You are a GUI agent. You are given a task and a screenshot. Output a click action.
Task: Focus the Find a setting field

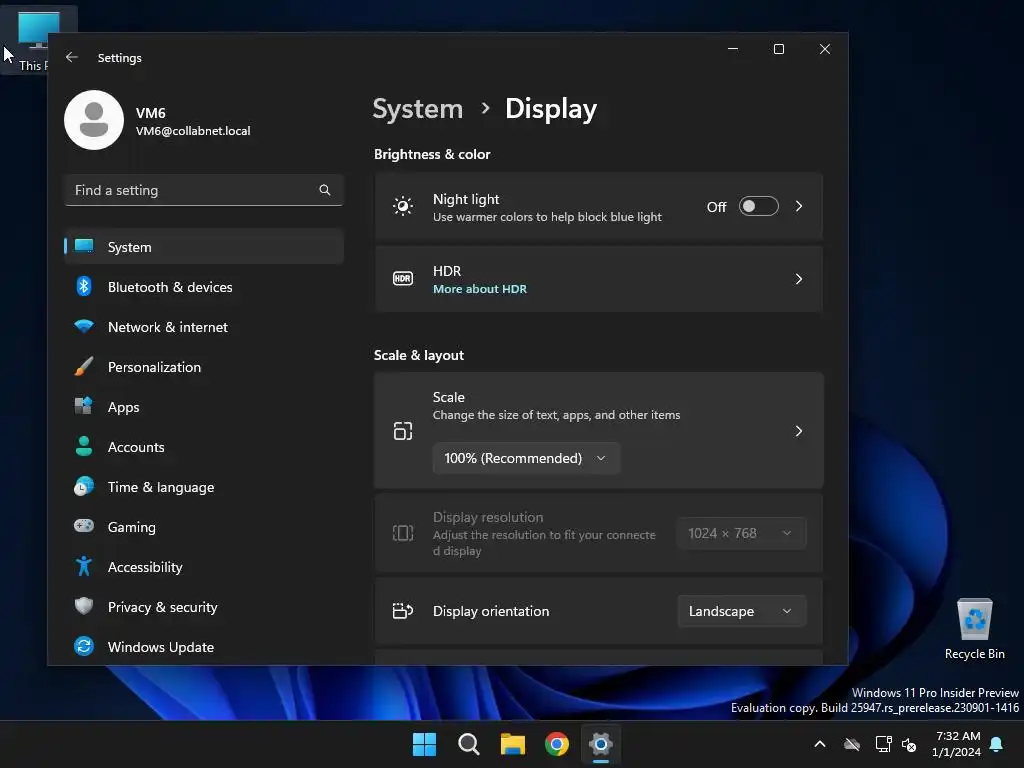pos(204,190)
